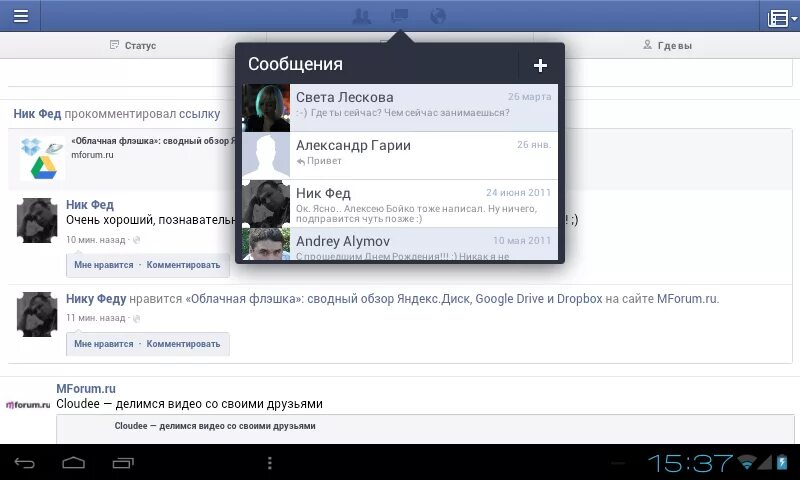The image size is (800, 480).
Task: Tap the mforum.ru logo image
Action: [28, 405]
